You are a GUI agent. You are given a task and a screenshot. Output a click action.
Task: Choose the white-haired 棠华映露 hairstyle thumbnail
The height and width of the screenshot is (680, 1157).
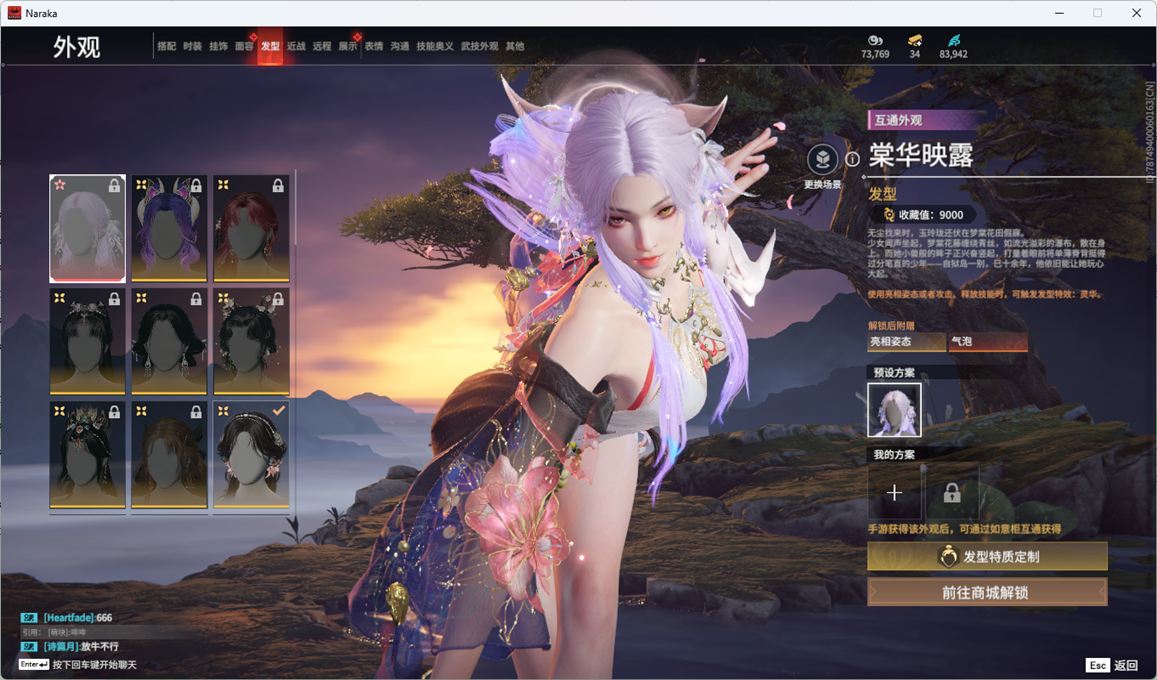88,228
